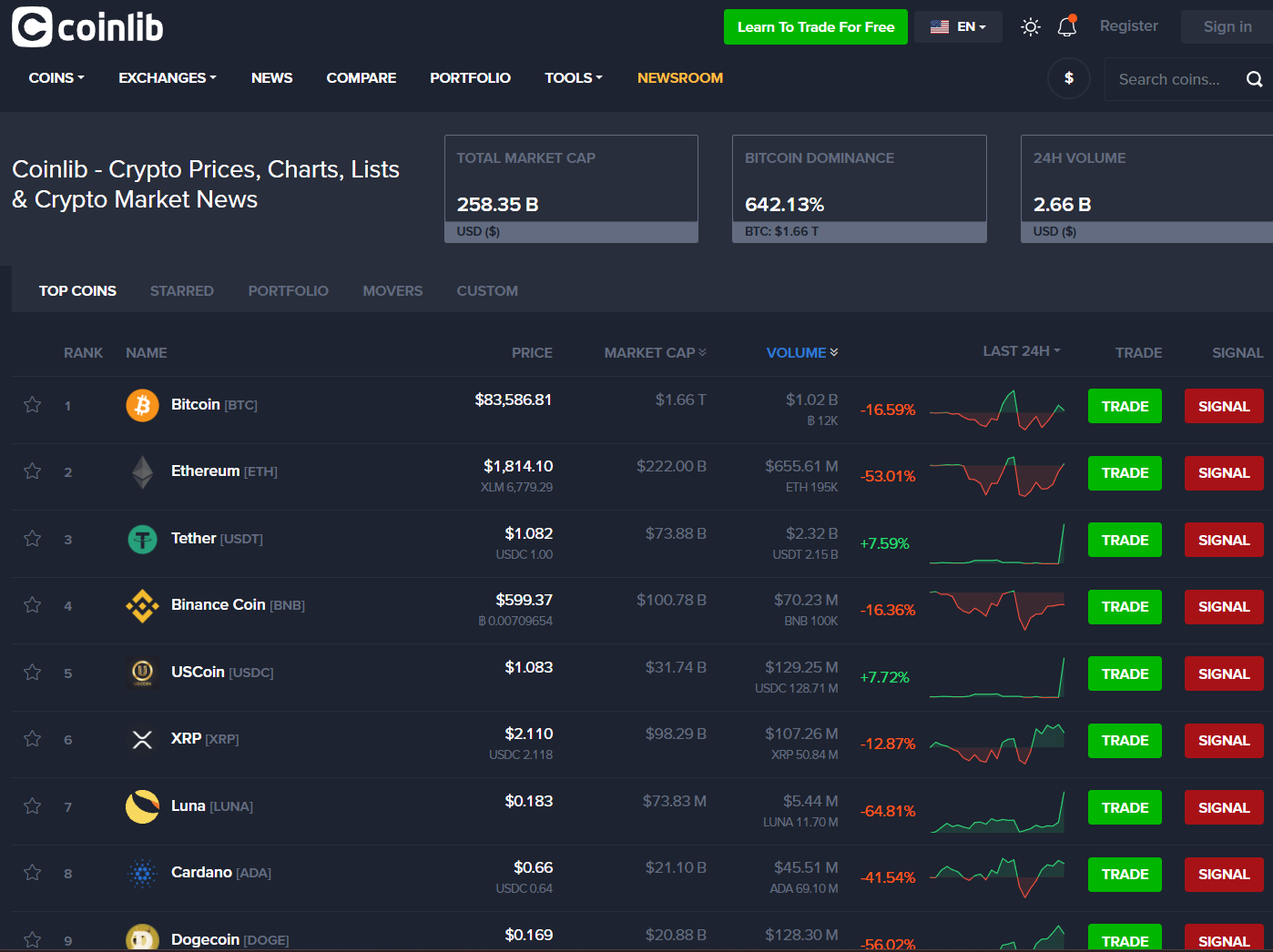Image resolution: width=1273 pixels, height=952 pixels.
Task: Switch to the Portfolio list tab
Action: (x=289, y=291)
